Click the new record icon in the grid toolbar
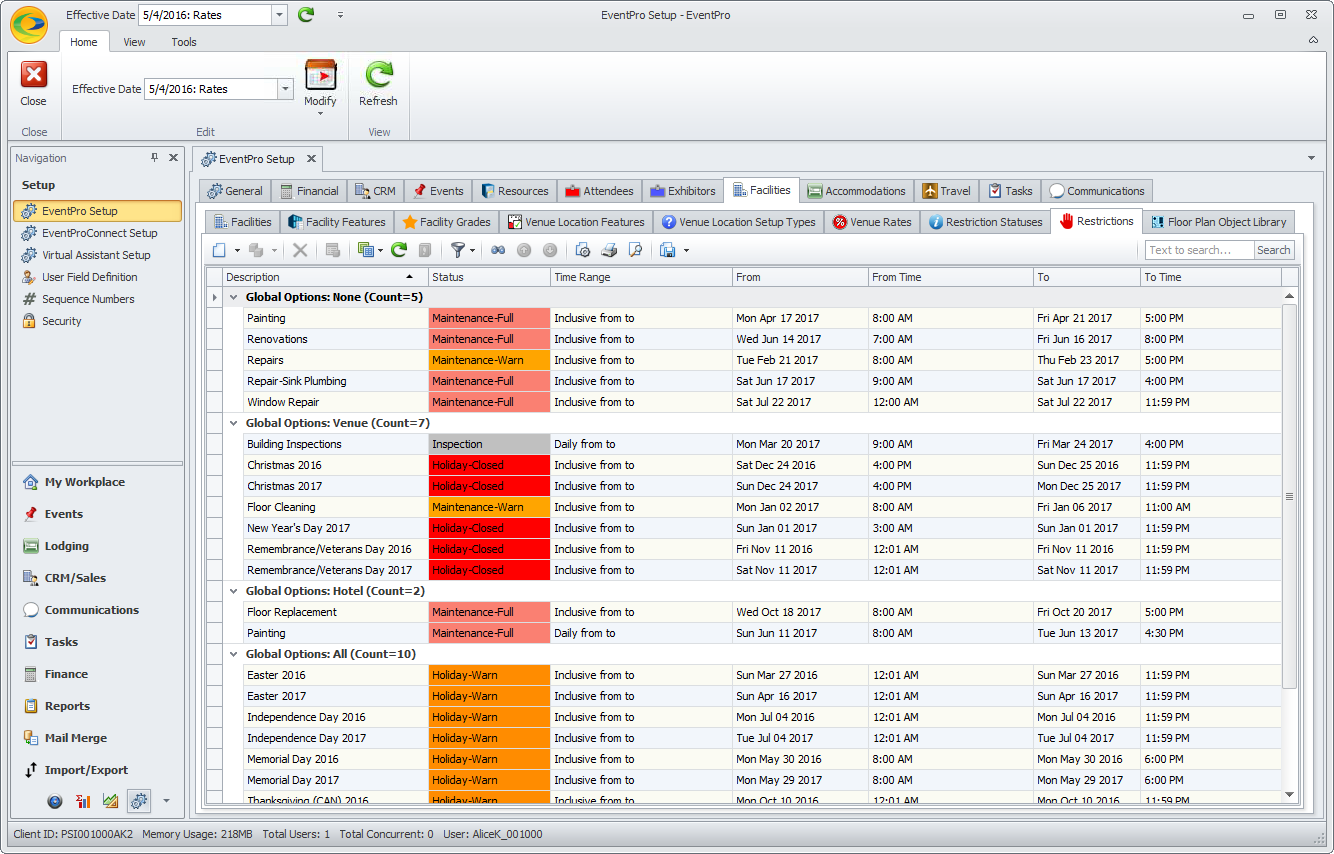The width and height of the screenshot is (1334, 854). click(220, 250)
